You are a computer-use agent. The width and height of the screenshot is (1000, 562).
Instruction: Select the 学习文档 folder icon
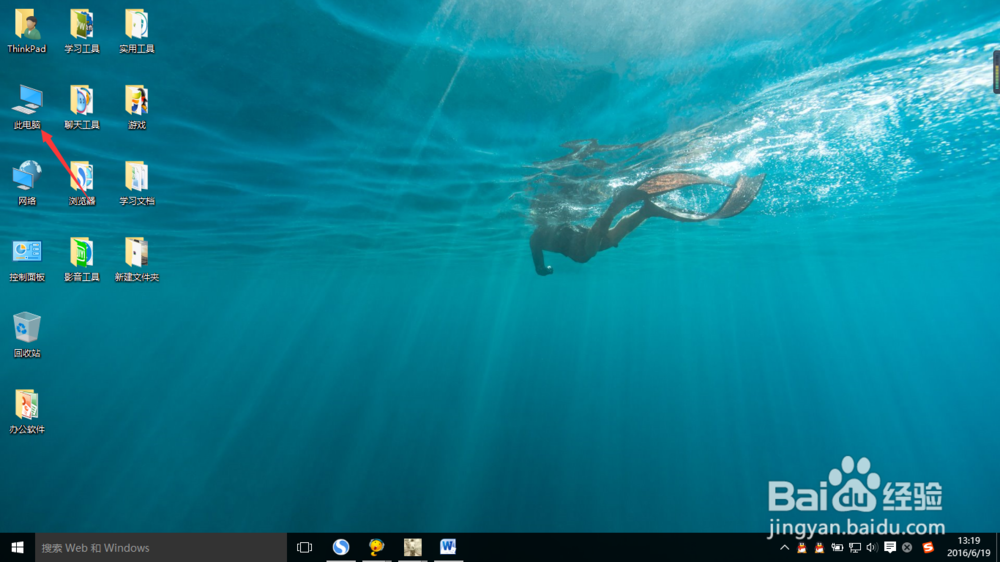point(136,182)
